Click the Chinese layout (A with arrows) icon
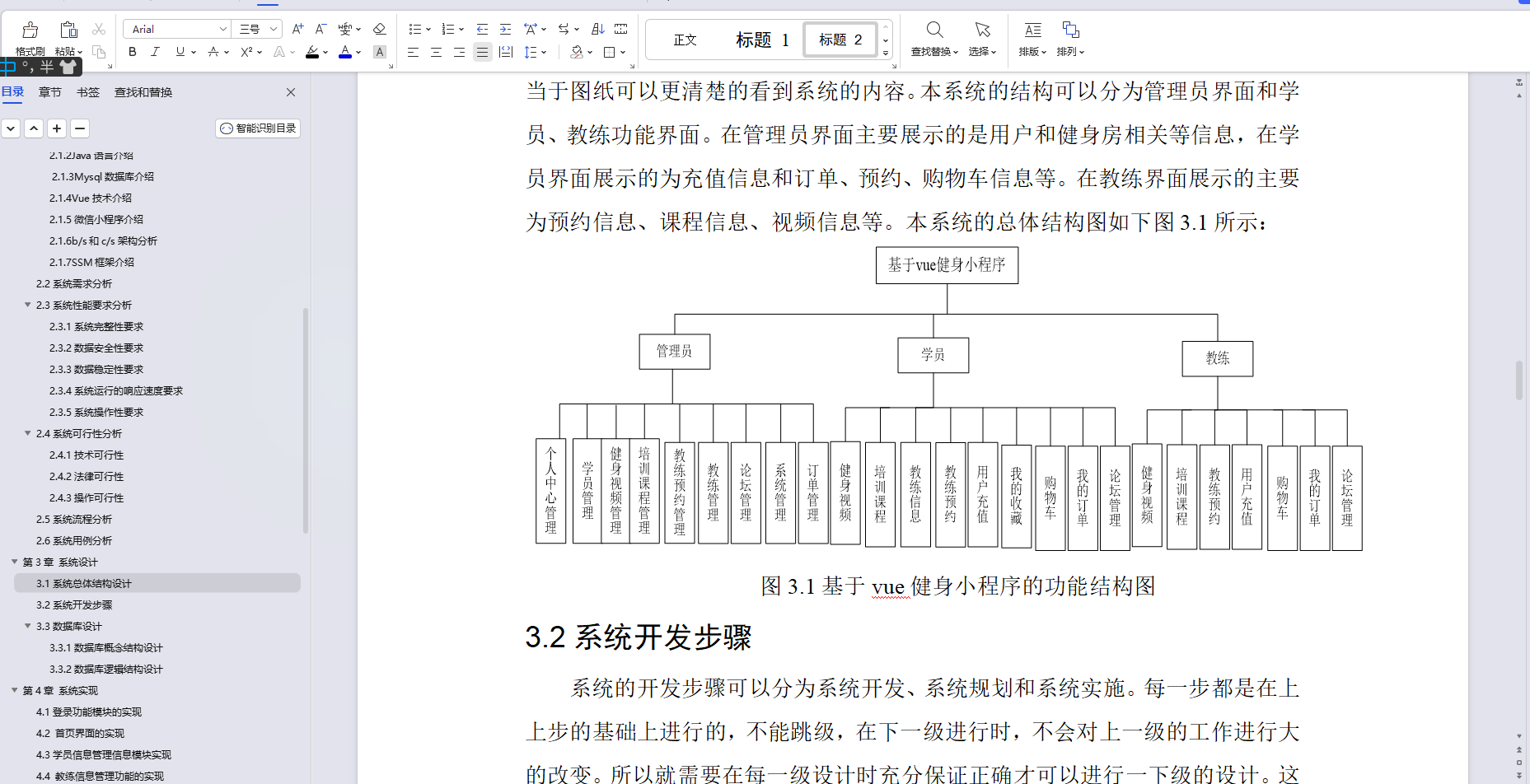Image resolution: width=1530 pixels, height=784 pixels. click(x=531, y=29)
